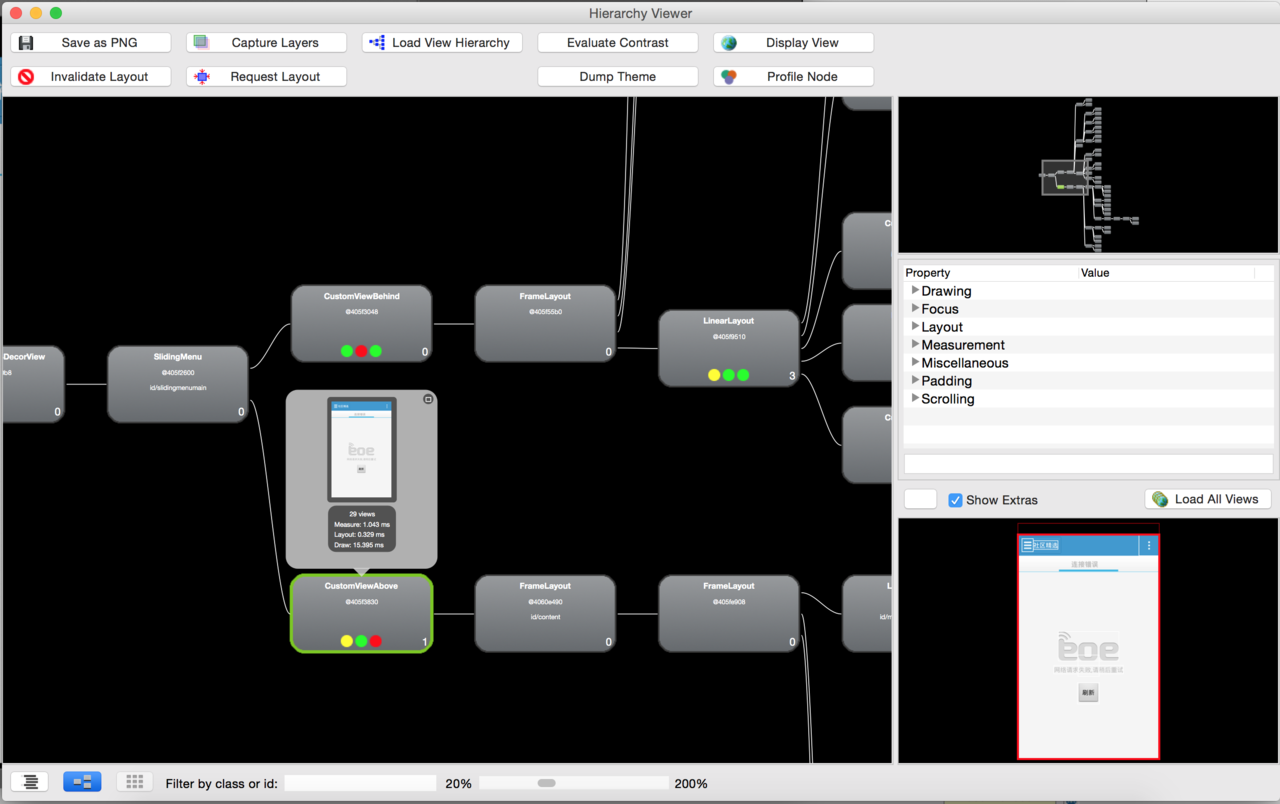Viewport: 1280px width, 804px height.
Task: Click Dump Theme button
Action: pyautogui.click(x=618, y=77)
